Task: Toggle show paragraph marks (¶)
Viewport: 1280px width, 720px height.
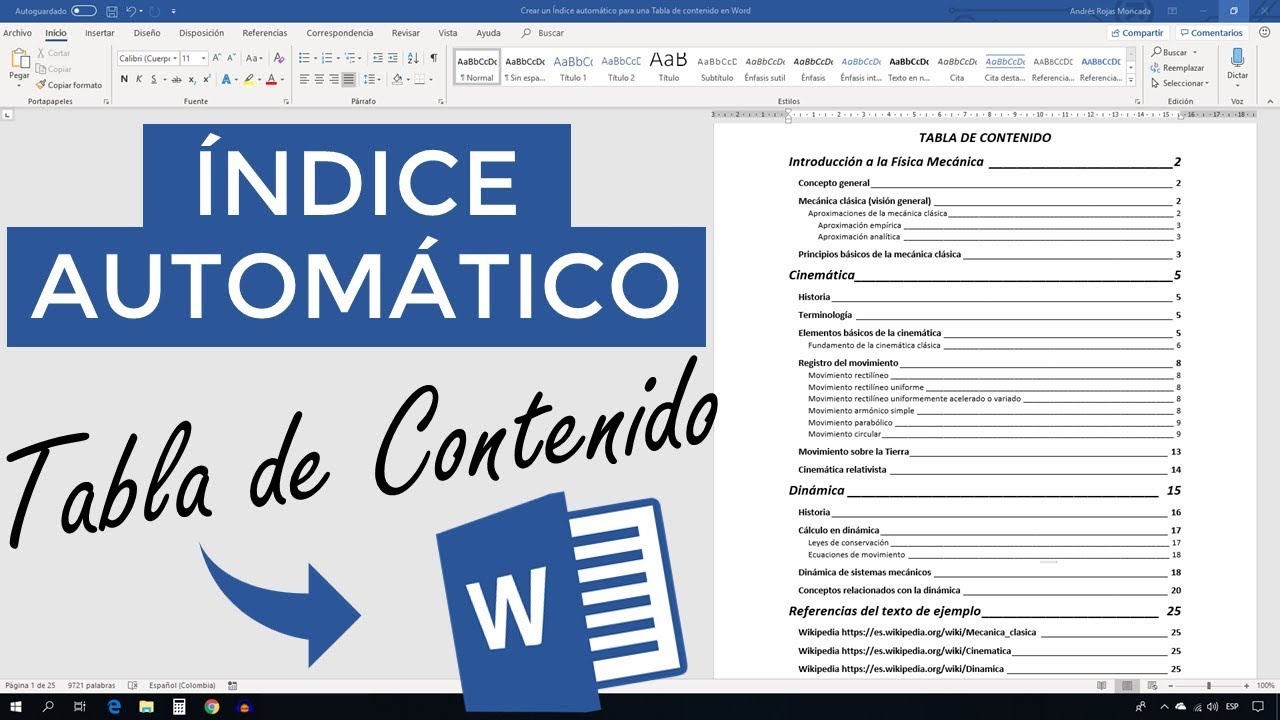Action: pos(433,58)
